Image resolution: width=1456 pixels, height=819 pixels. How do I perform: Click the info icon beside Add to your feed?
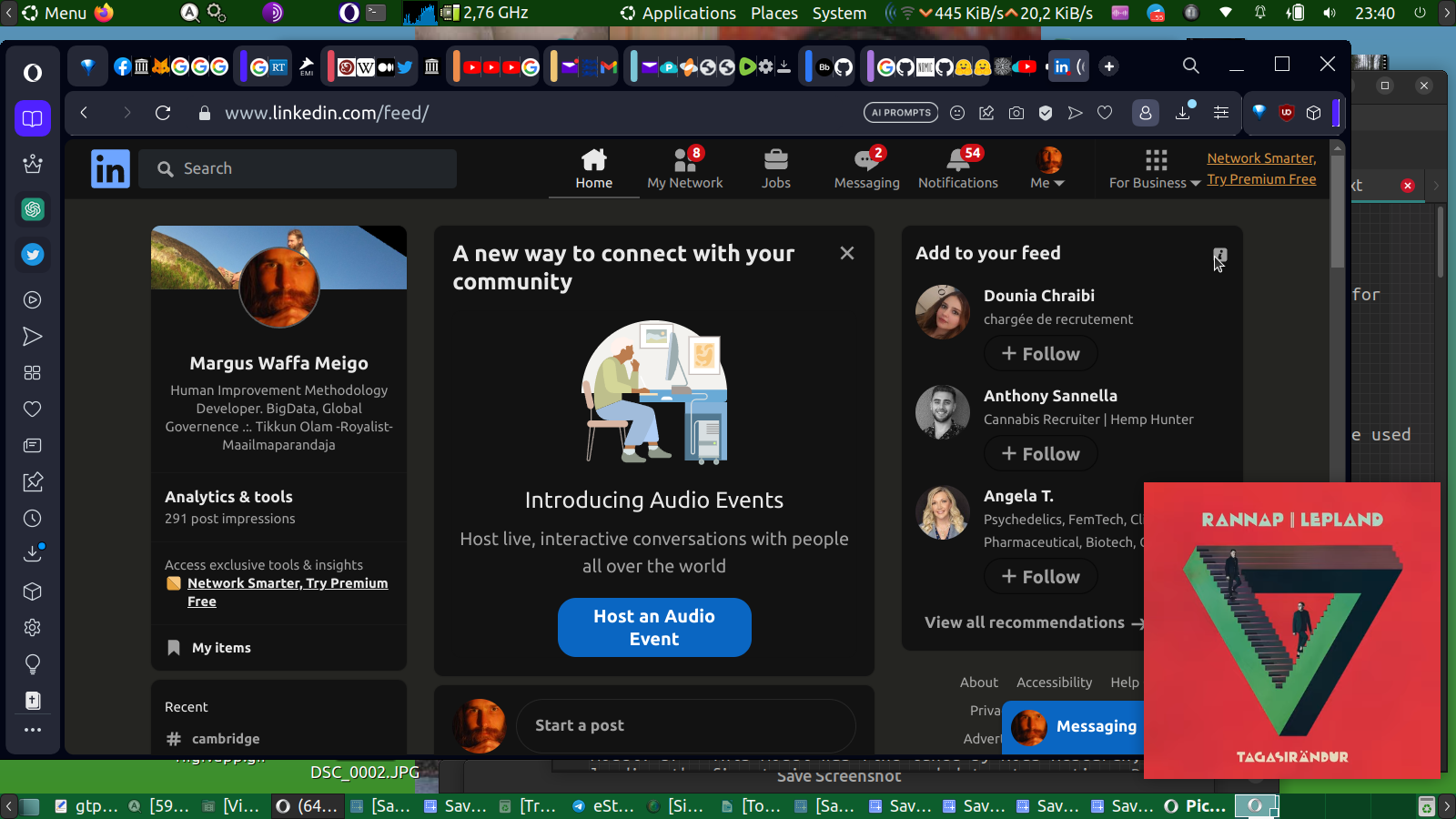(x=1220, y=255)
